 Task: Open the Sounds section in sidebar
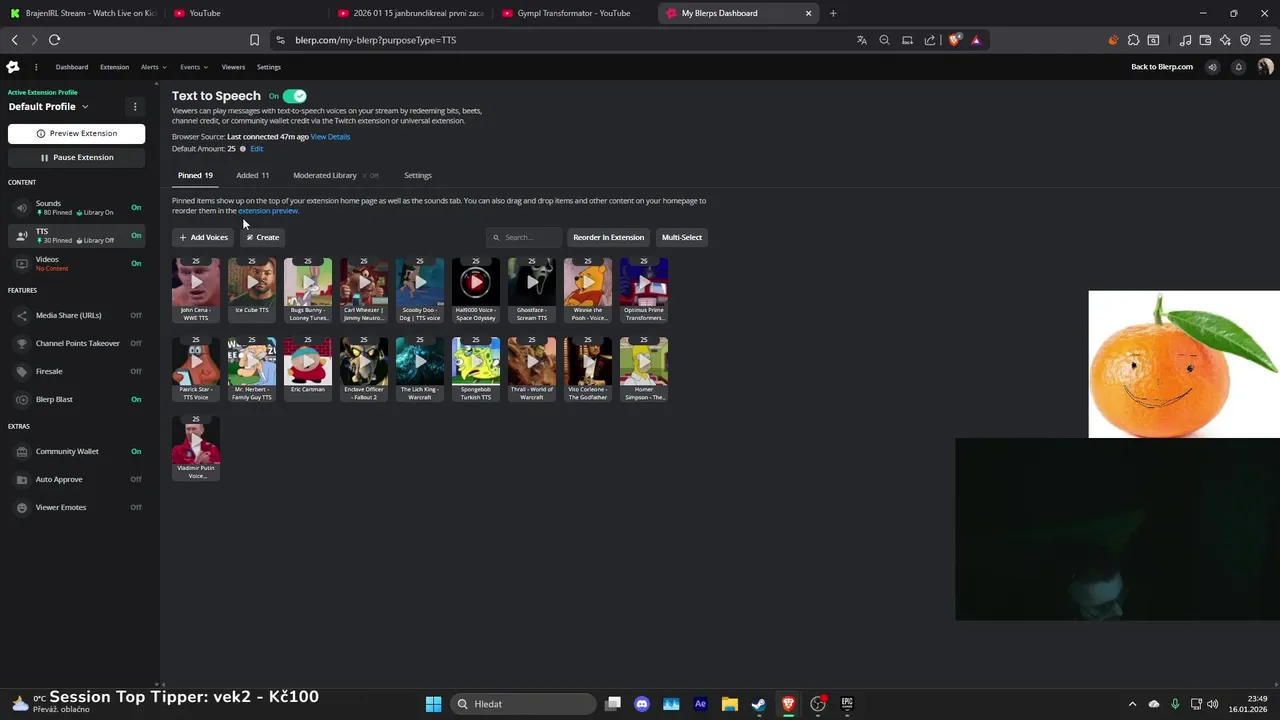point(76,207)
